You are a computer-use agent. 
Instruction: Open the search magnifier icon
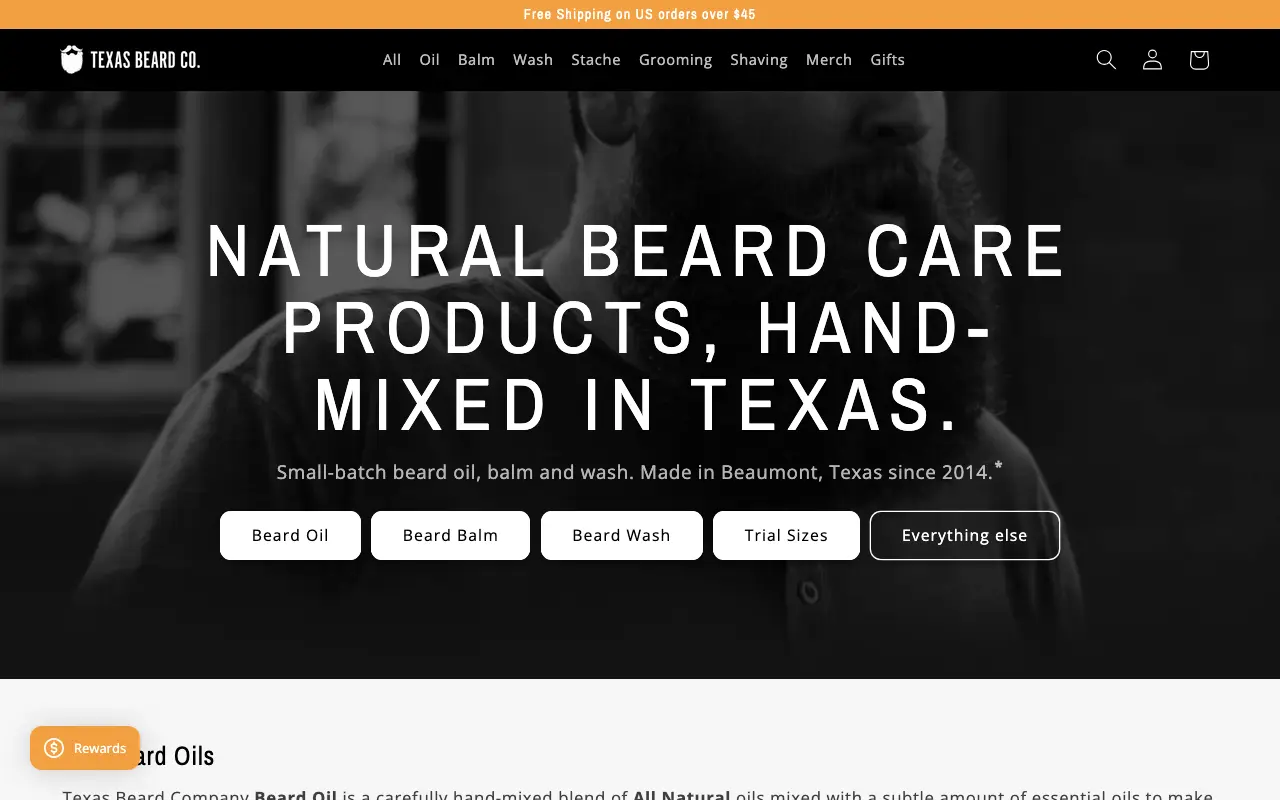(1106, 60)
